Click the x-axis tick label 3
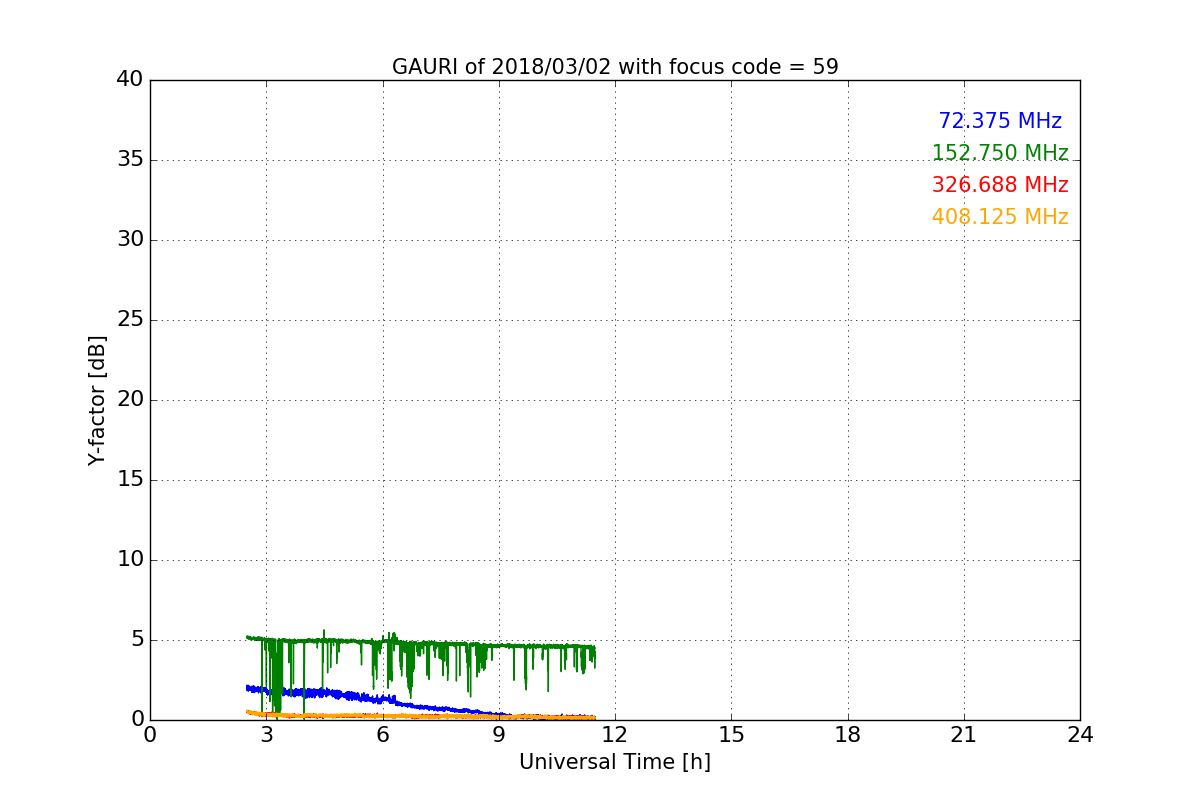Viewport: 1200px width, 800px height. [x=267, y=735]
